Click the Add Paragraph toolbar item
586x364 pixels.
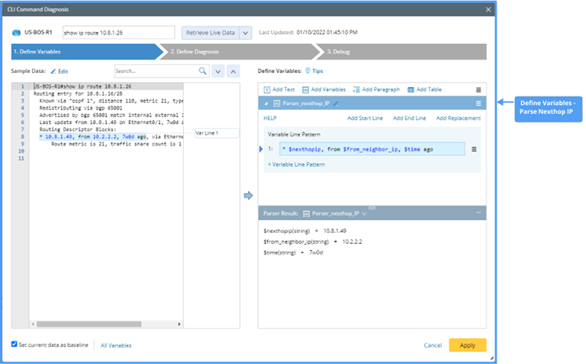pyautogui.click(x=376, y=90)
